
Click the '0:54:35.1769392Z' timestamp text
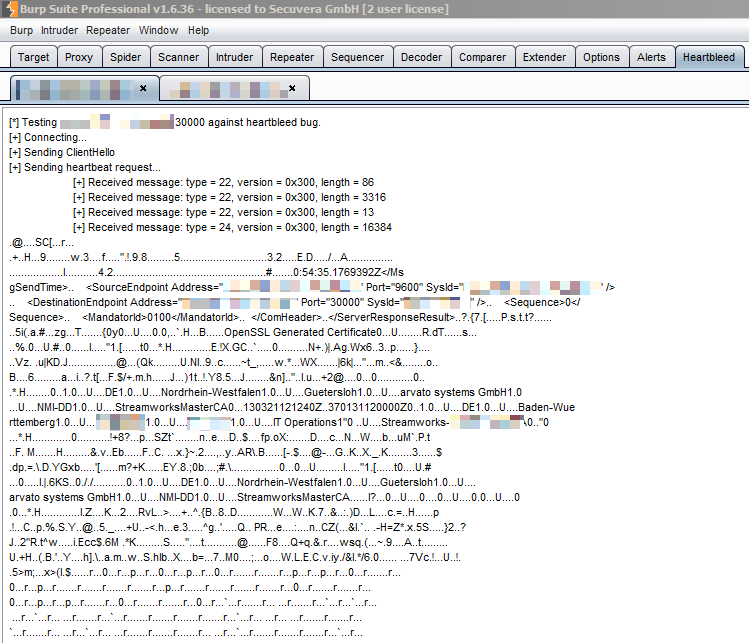[x=337, y=272]
